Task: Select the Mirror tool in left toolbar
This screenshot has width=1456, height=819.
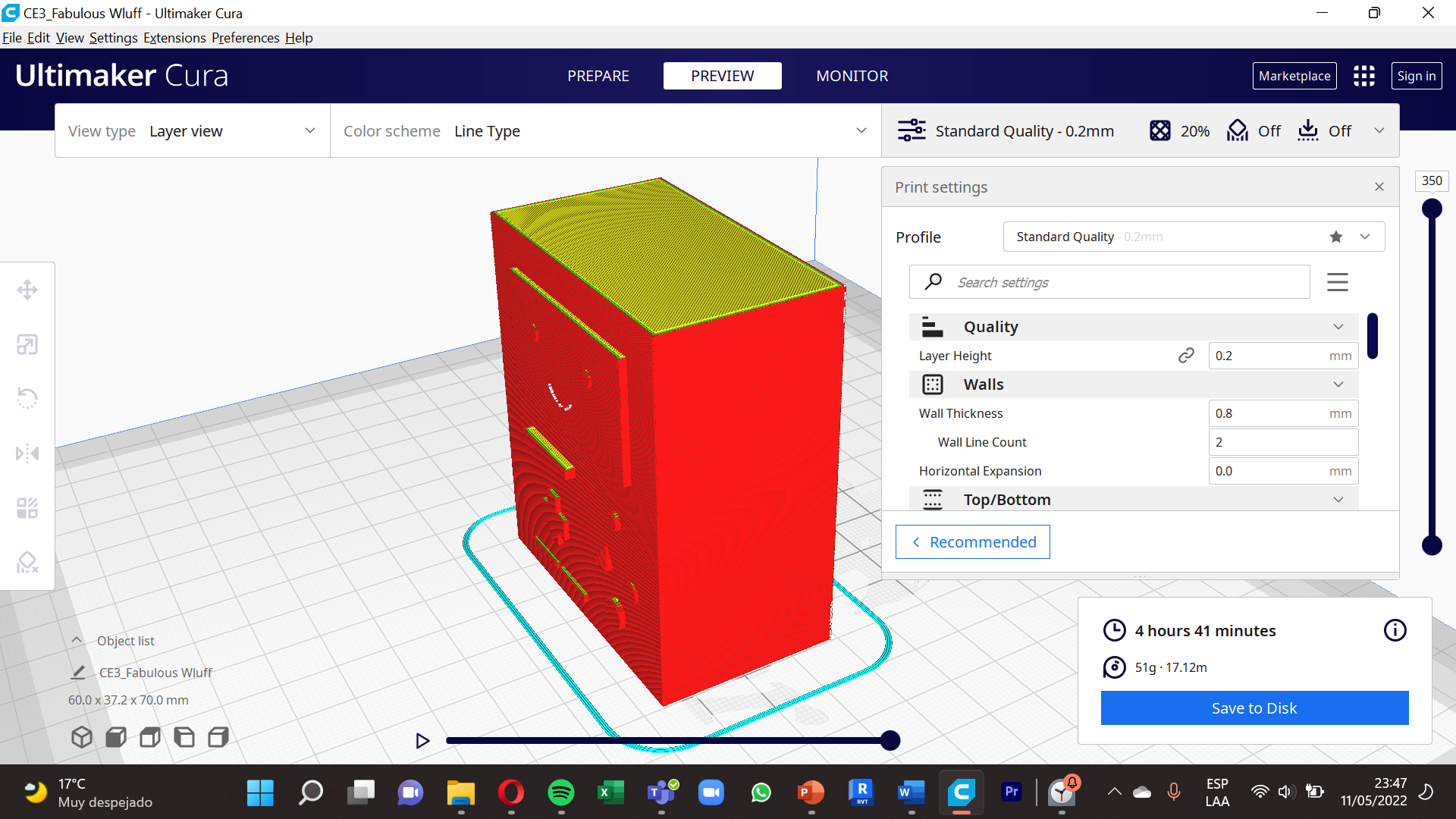Action: [27, 453]
